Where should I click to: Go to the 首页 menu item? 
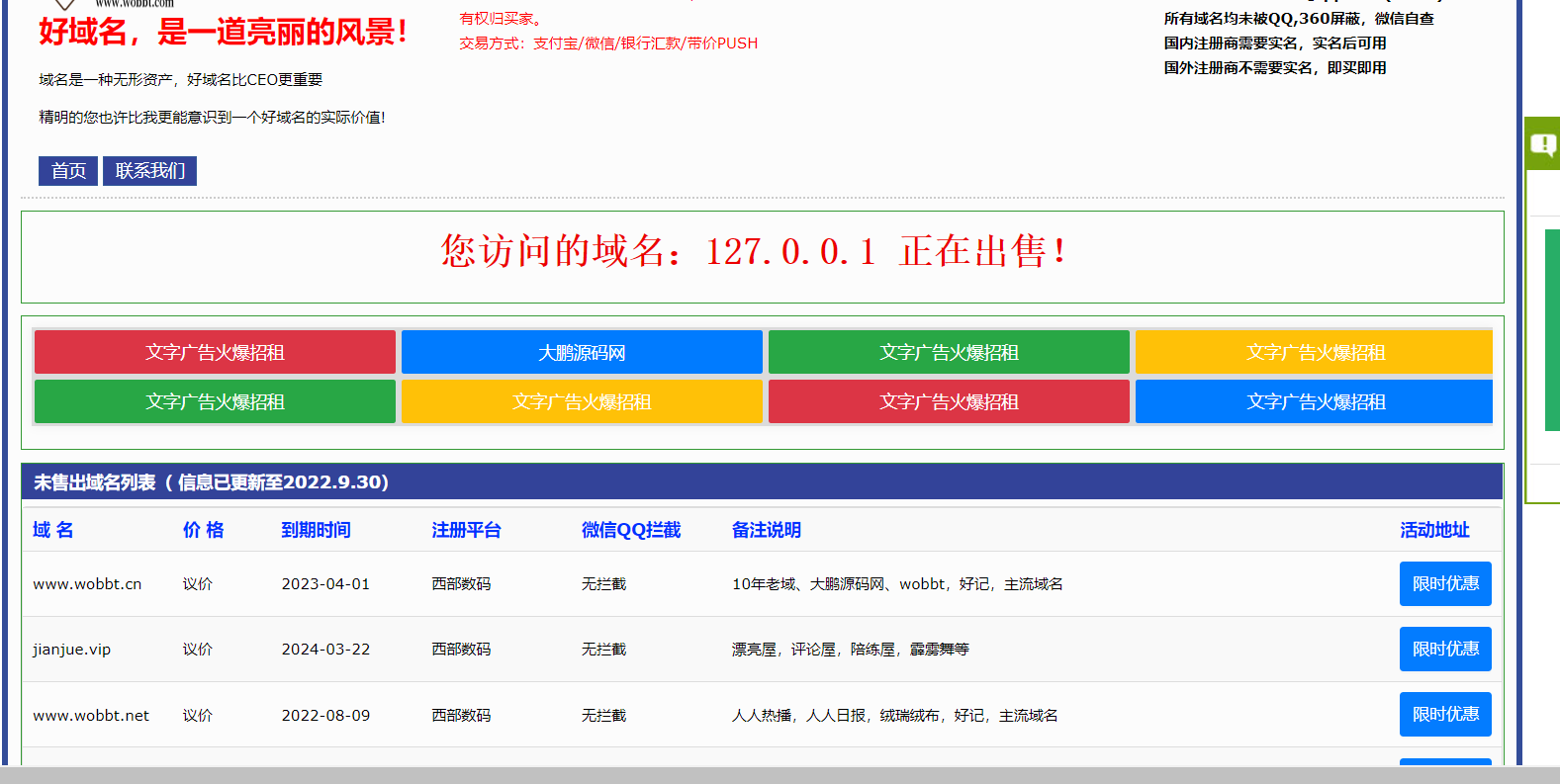(x=68, y=171)
